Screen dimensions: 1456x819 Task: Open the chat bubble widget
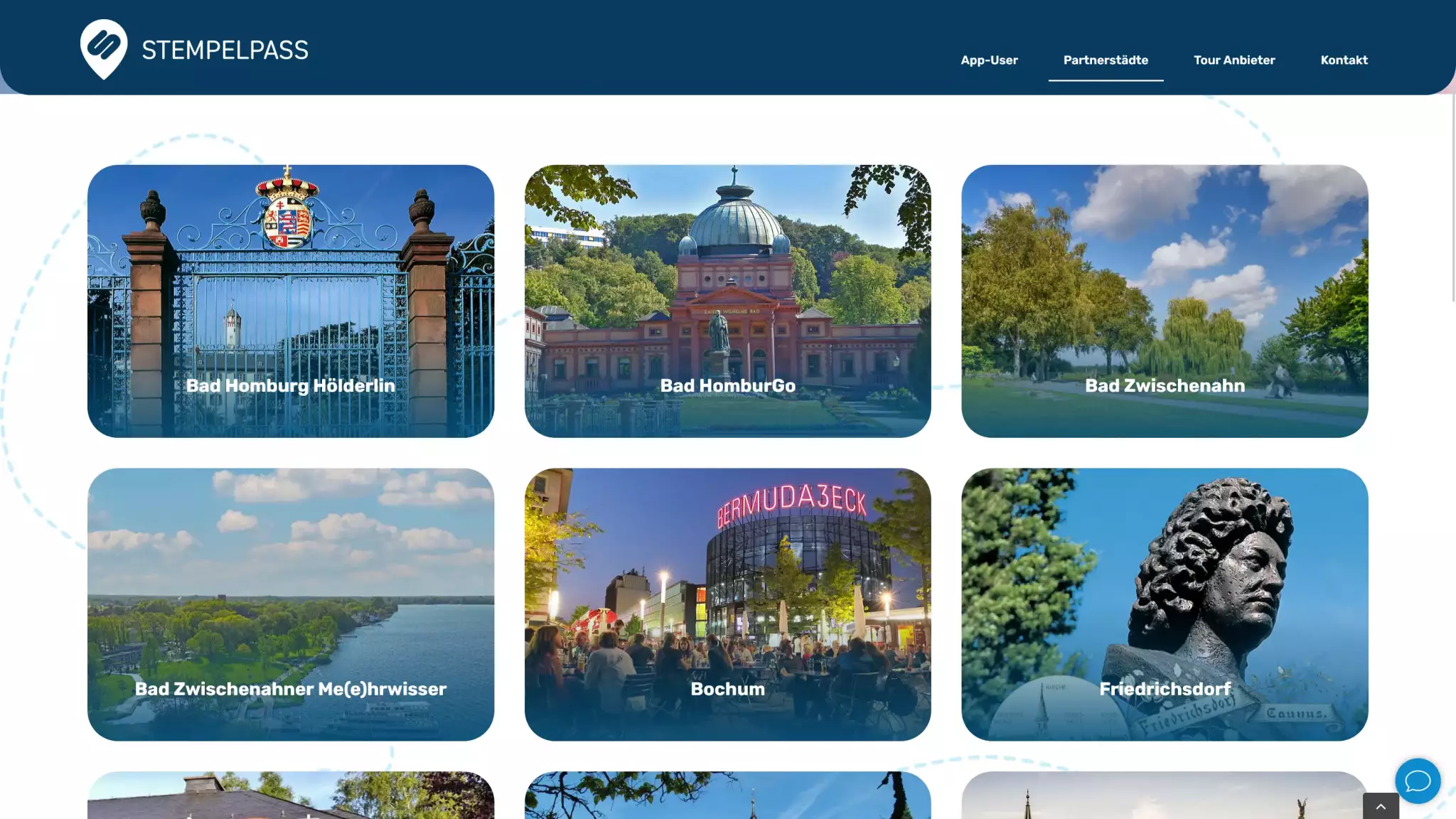(x=1417, y=781)
